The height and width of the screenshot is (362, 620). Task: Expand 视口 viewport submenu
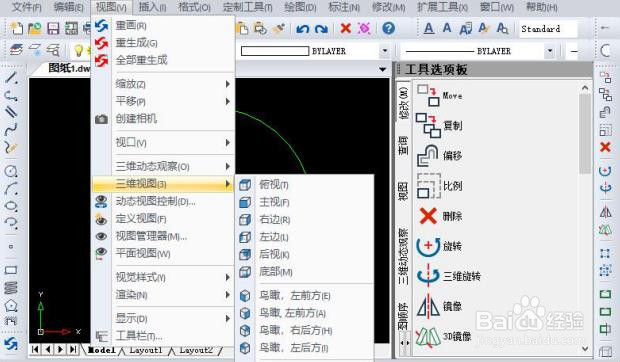click(x=163, y=142)
